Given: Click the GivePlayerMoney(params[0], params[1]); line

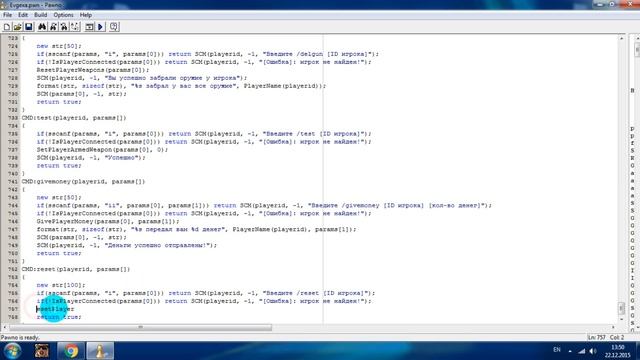Looking at the screenshot, I should (x=108, y=222).
